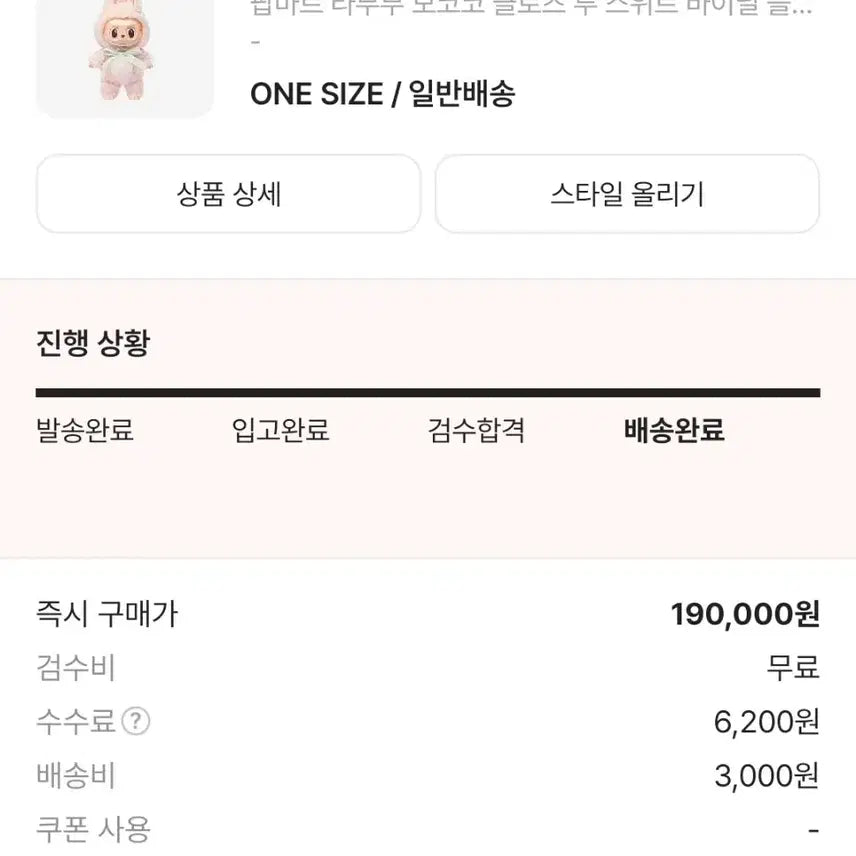Click the 스타일 올리기 button
Viewport: 856px width, 856px height.
pyautogui.click(x=625, y=194)
